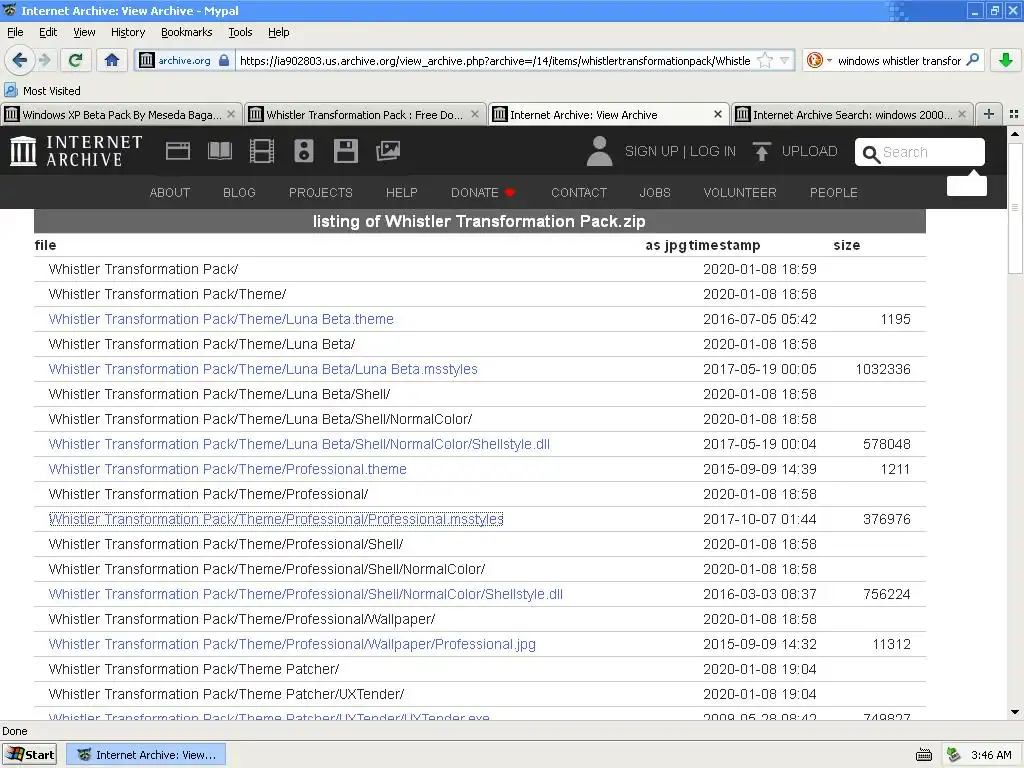
Task: Open the BLOG nav link
Action: (x=239, y=193)
